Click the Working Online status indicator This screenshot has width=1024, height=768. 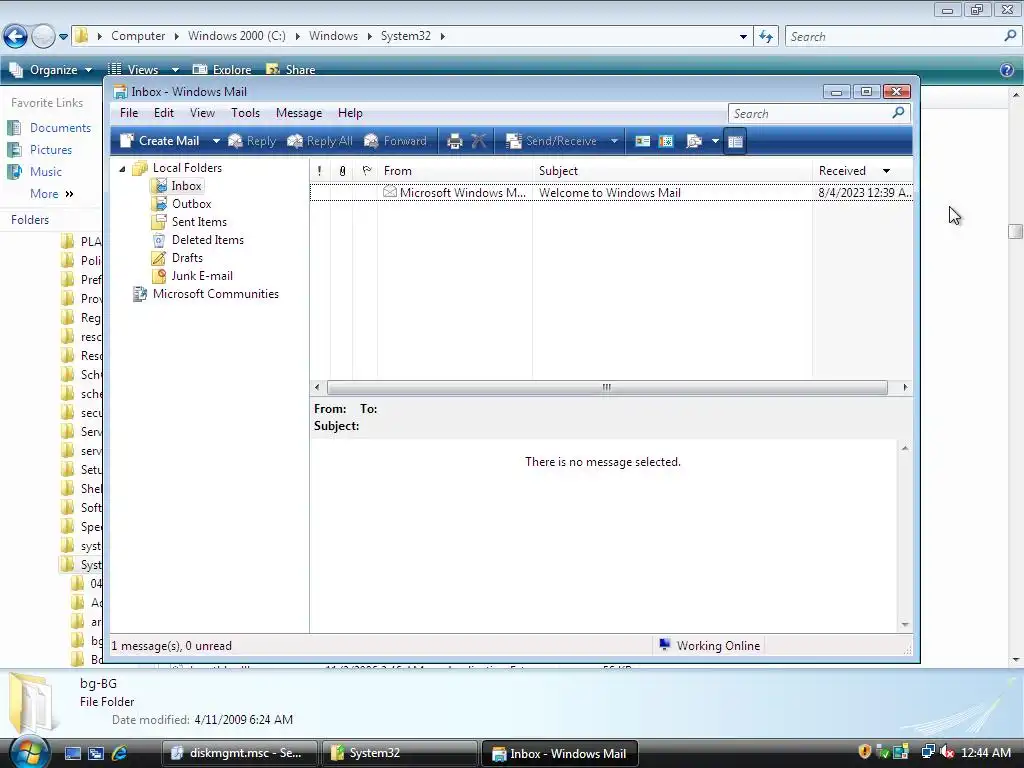pyautogui.click(x=709, y=646)
